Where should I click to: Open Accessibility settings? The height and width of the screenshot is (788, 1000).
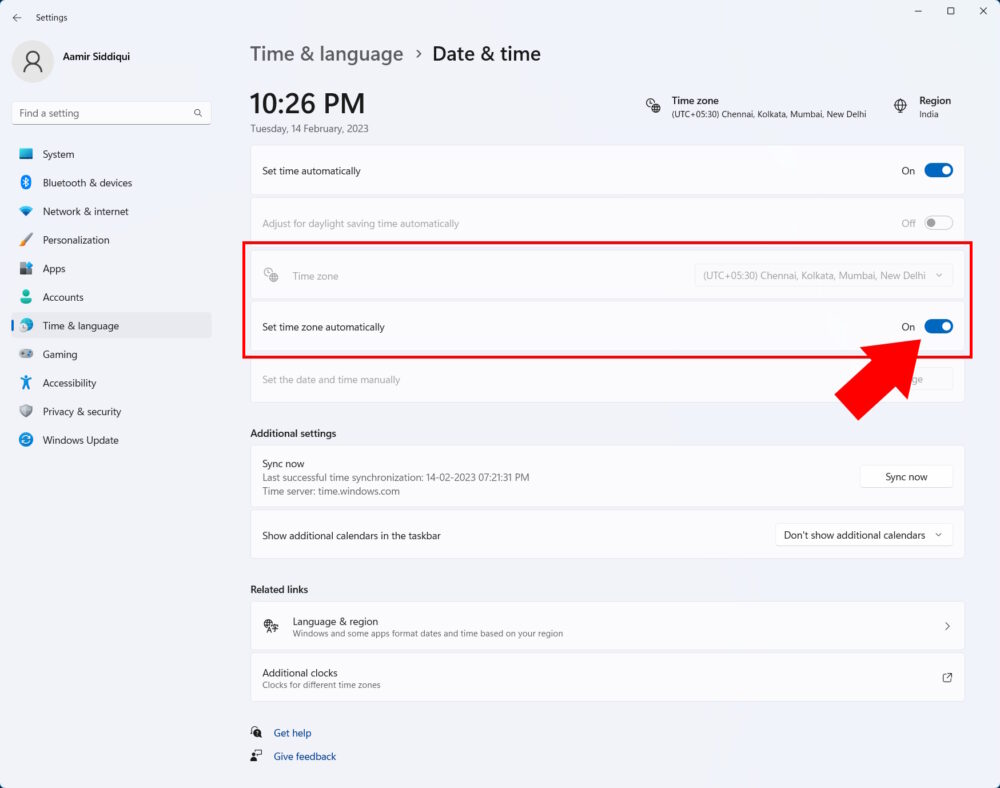[x=112, y=383]
